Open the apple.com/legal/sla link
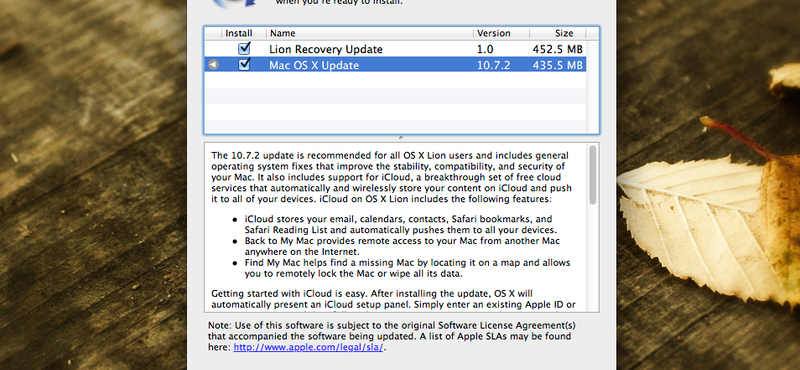The width and height of the screenshot is (800, 370). [309, 348]
